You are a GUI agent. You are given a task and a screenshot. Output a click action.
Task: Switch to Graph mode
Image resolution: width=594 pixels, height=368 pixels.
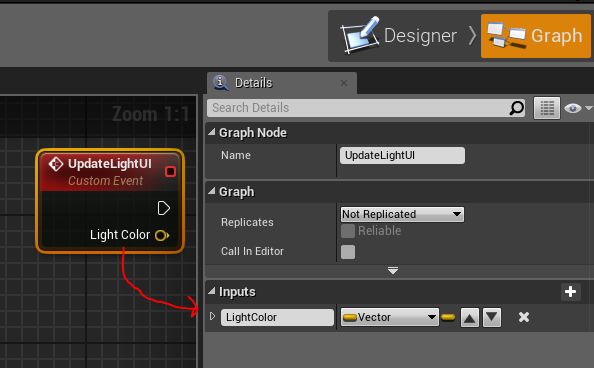[x=535, y=36]
